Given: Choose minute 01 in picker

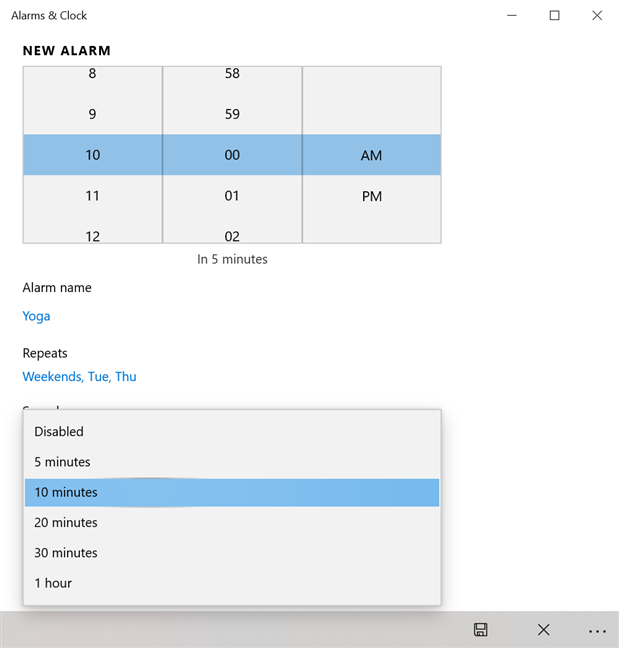Looking at the screenshot, I should point(232,196).
